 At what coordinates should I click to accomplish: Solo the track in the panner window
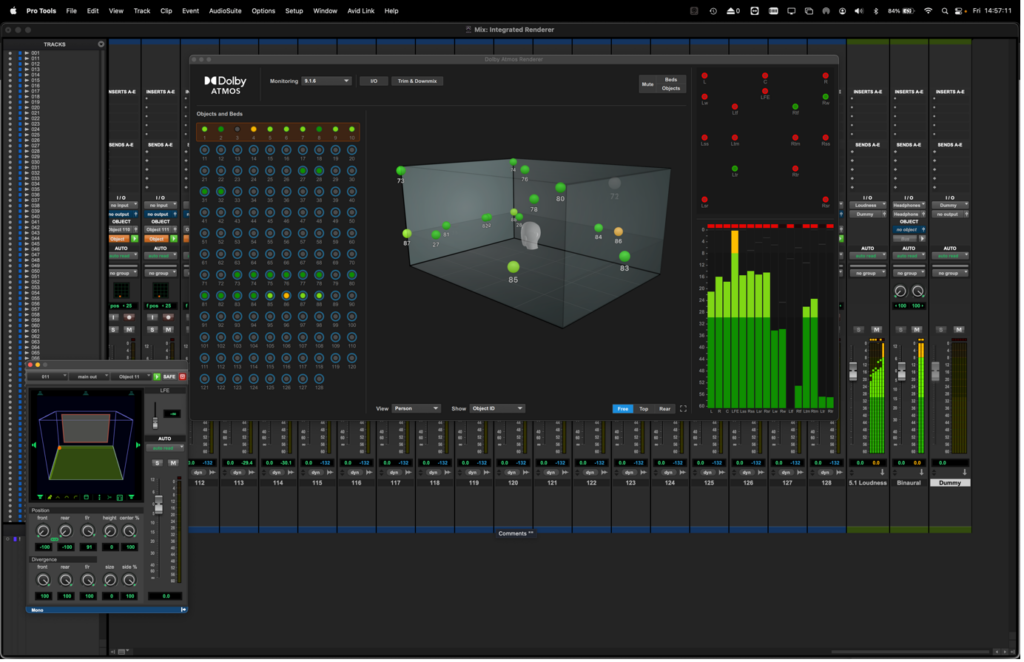[x=157, y=463]
